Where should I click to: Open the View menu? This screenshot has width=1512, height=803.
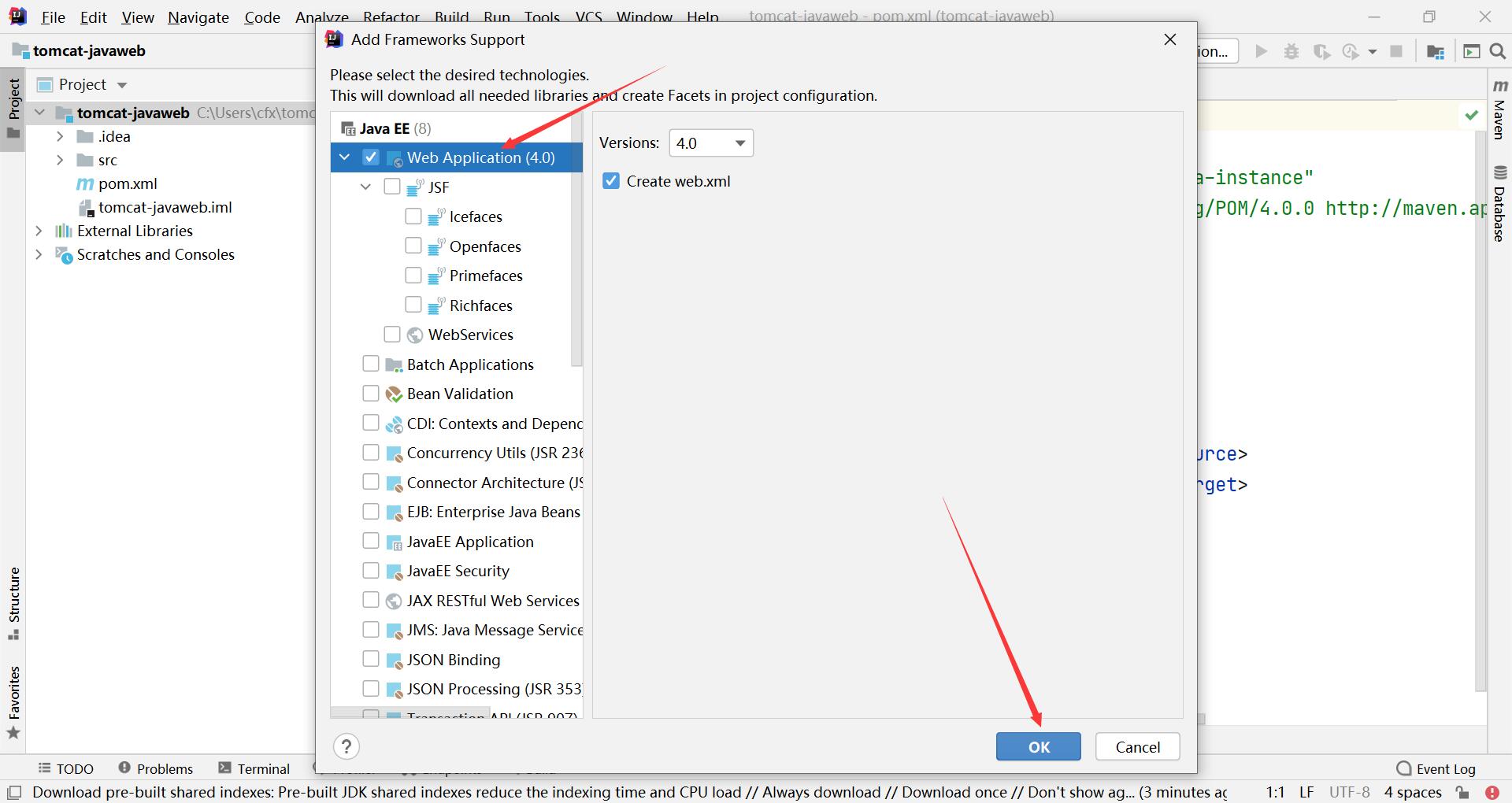138,17
